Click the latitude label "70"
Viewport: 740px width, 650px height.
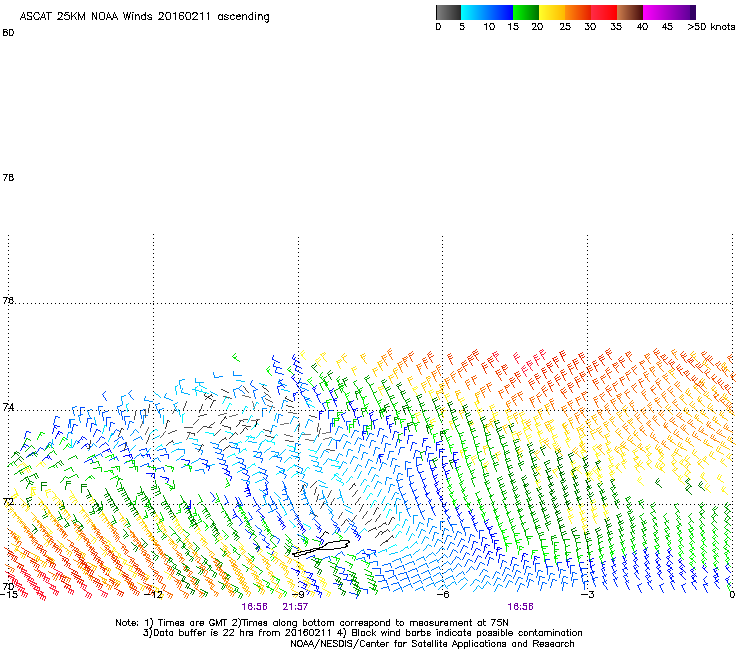point(8,586)
